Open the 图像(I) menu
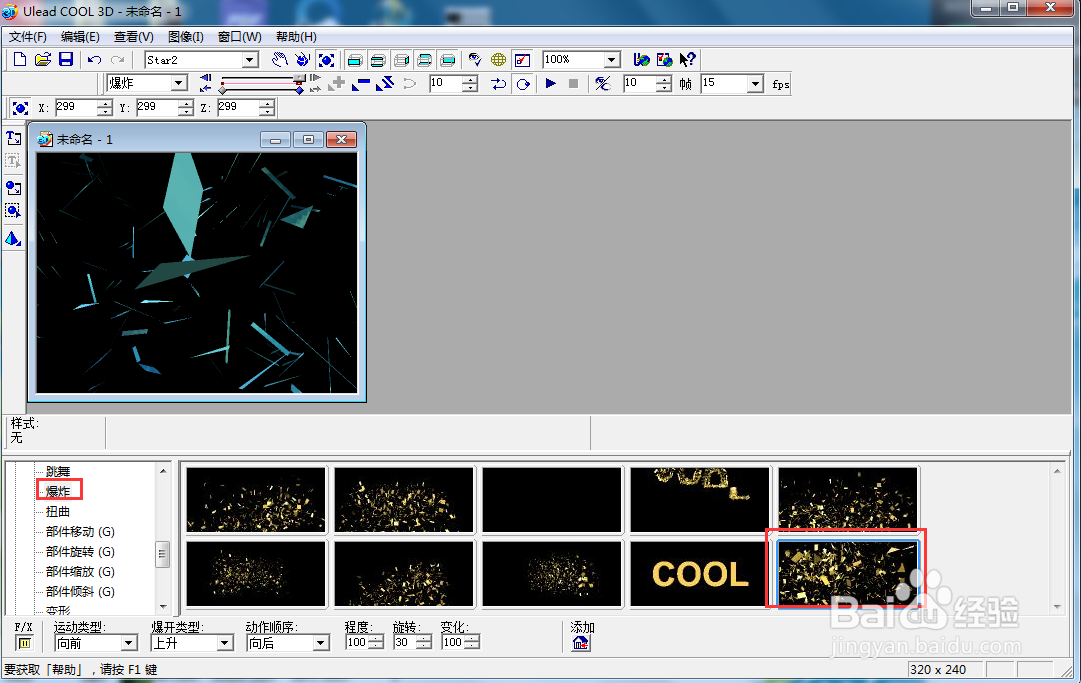 coord(185,37)
